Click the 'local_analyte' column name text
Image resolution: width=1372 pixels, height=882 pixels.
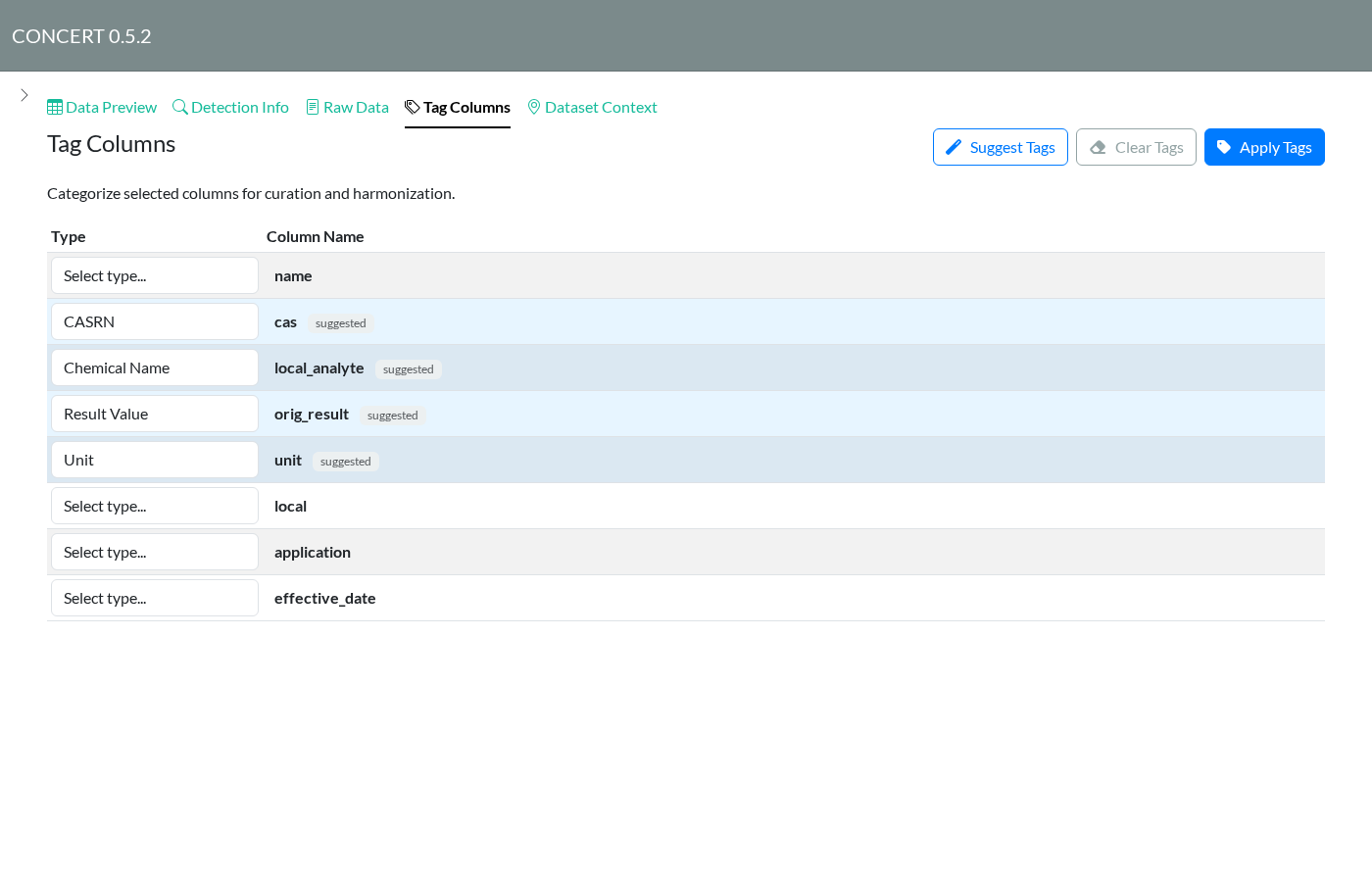[319, 368]
